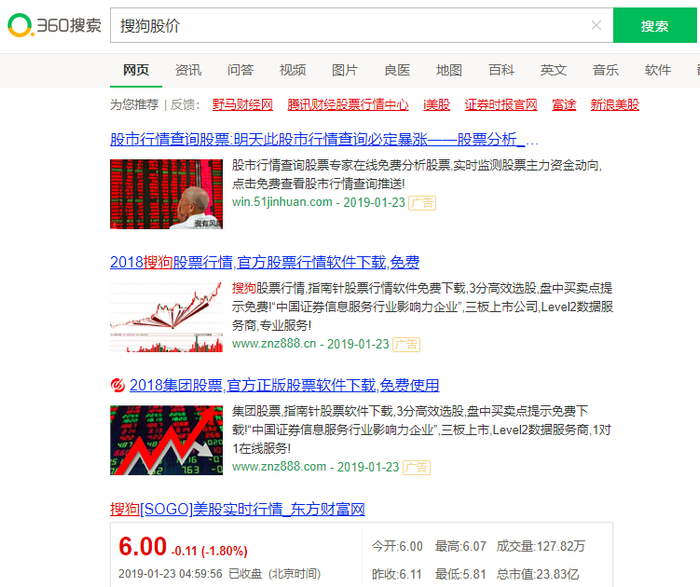Open result 搜狗[SOGO]美股实时行情_东方财富网
The width and height of the screenshot is (700, 587).
238,509
